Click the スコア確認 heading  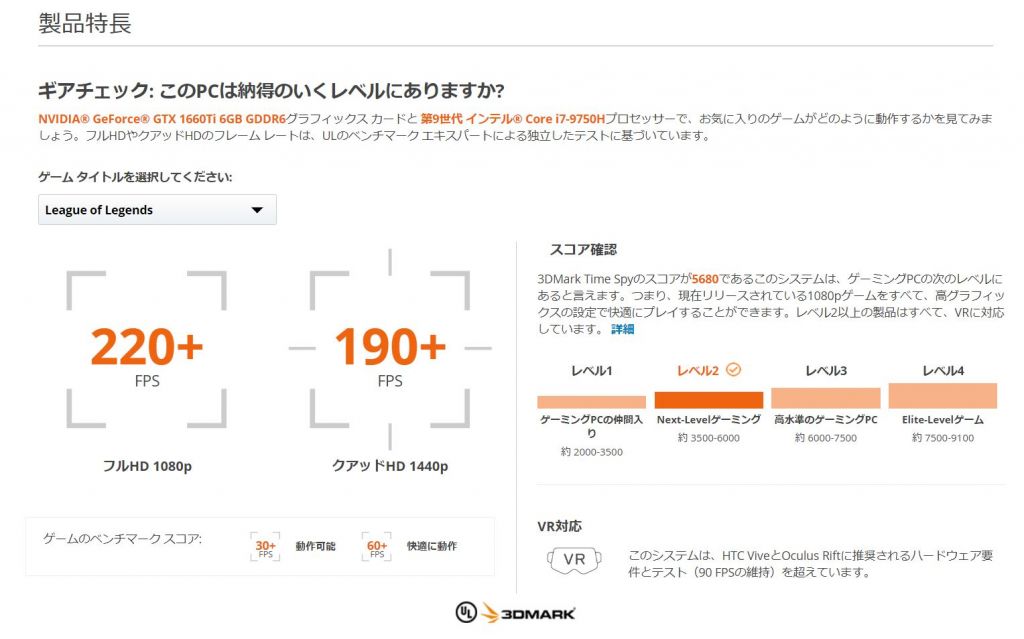coord(583,250)
